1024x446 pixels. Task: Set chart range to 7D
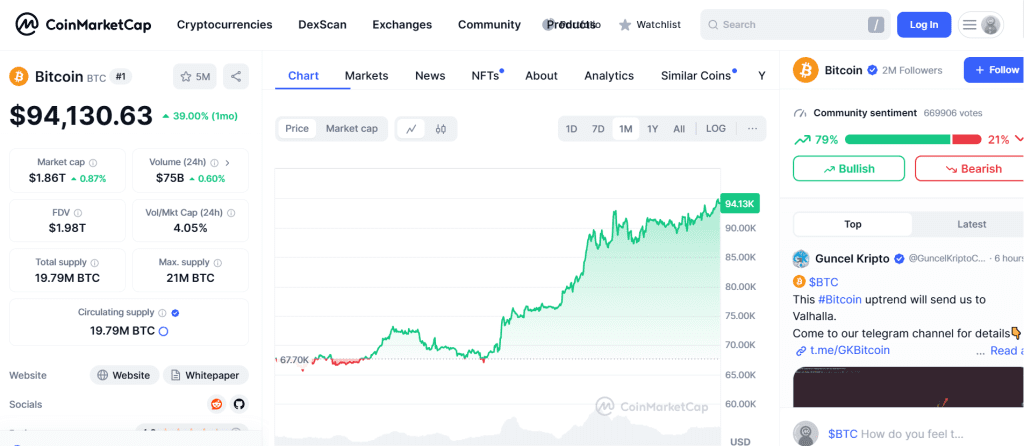[598, 129]
